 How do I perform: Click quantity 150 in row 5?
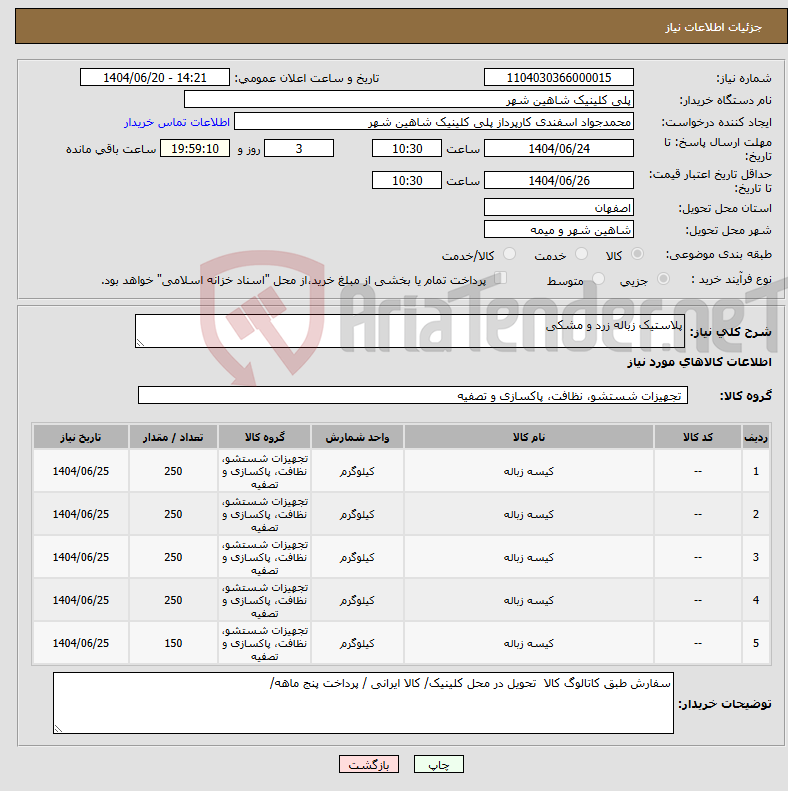173,643
